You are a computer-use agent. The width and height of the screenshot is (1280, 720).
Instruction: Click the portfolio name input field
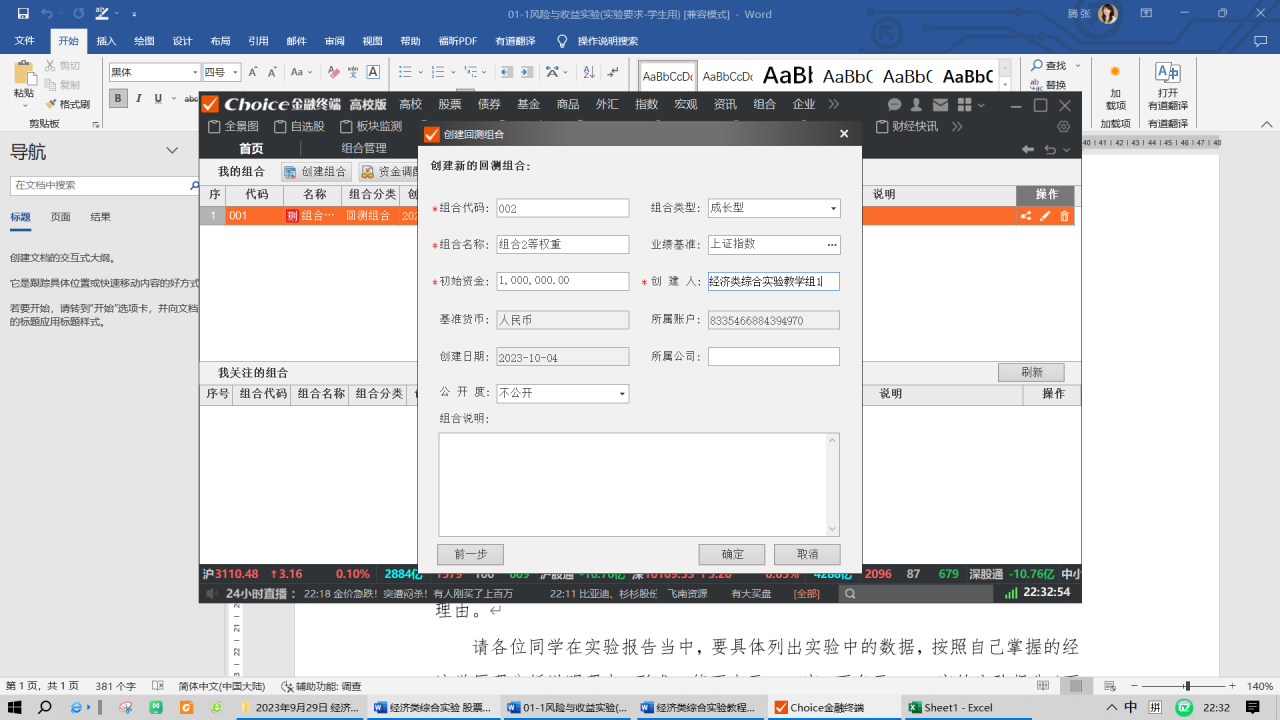[563, 245]
